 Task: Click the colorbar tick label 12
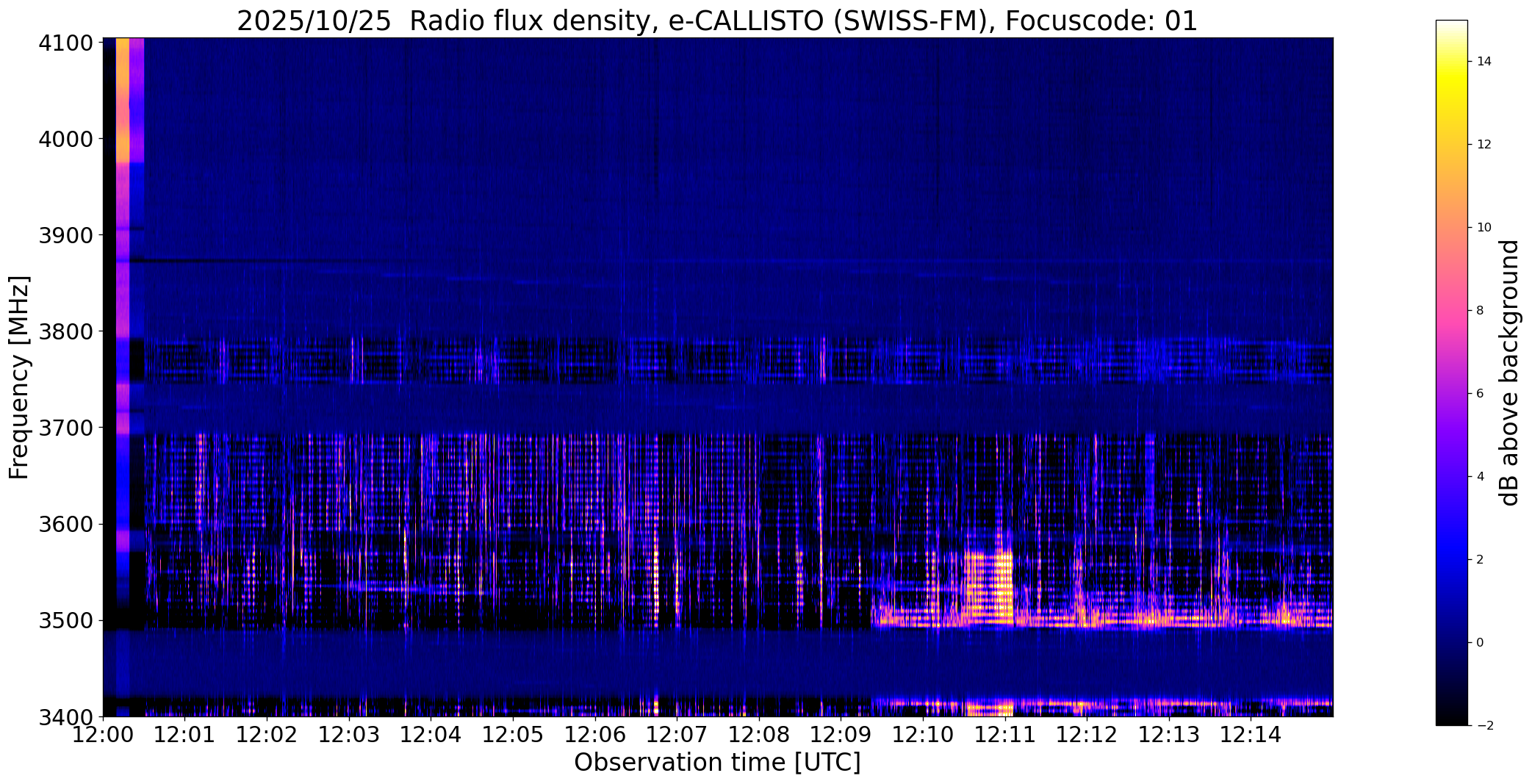tap(1484, 145)
